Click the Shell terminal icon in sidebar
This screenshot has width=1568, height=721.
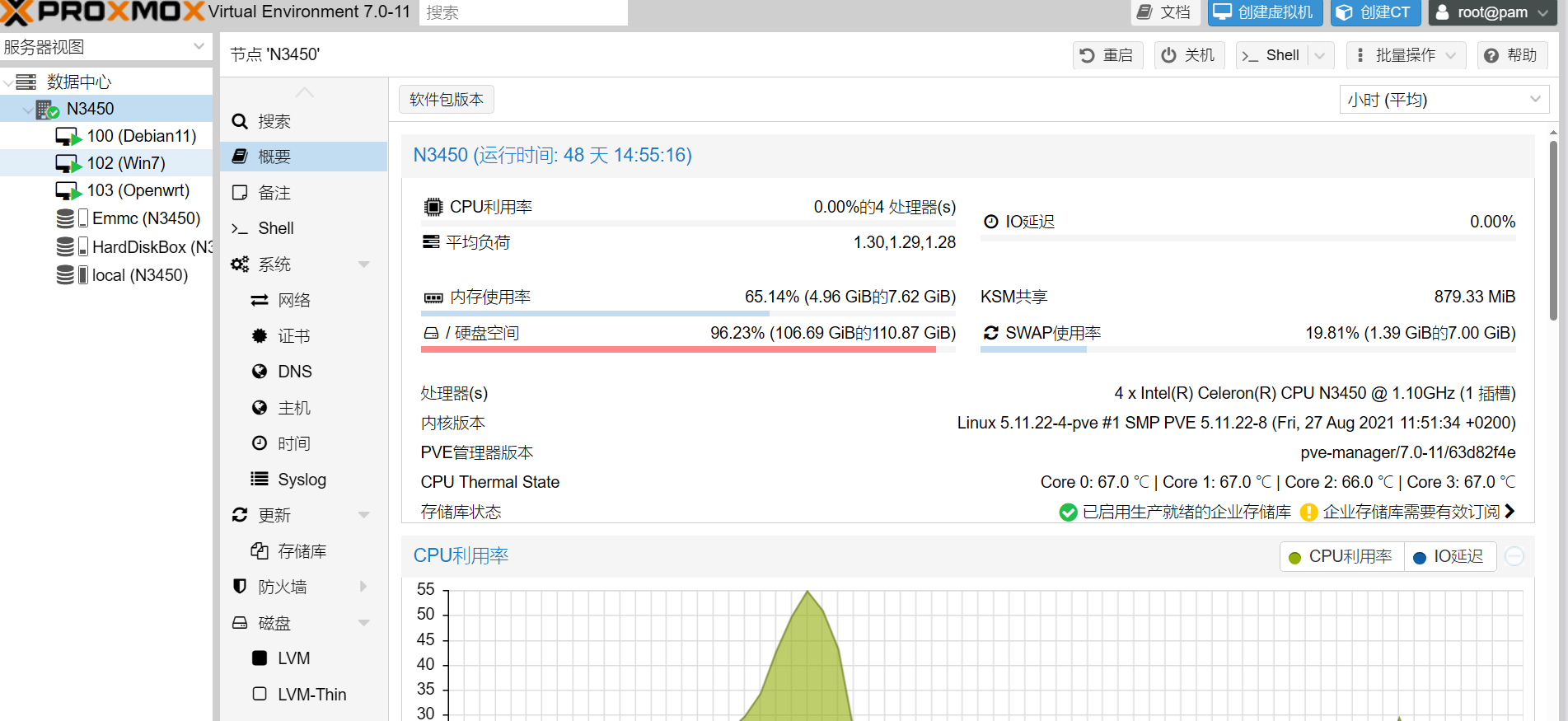pyautogui.click(x=240, y=228)
